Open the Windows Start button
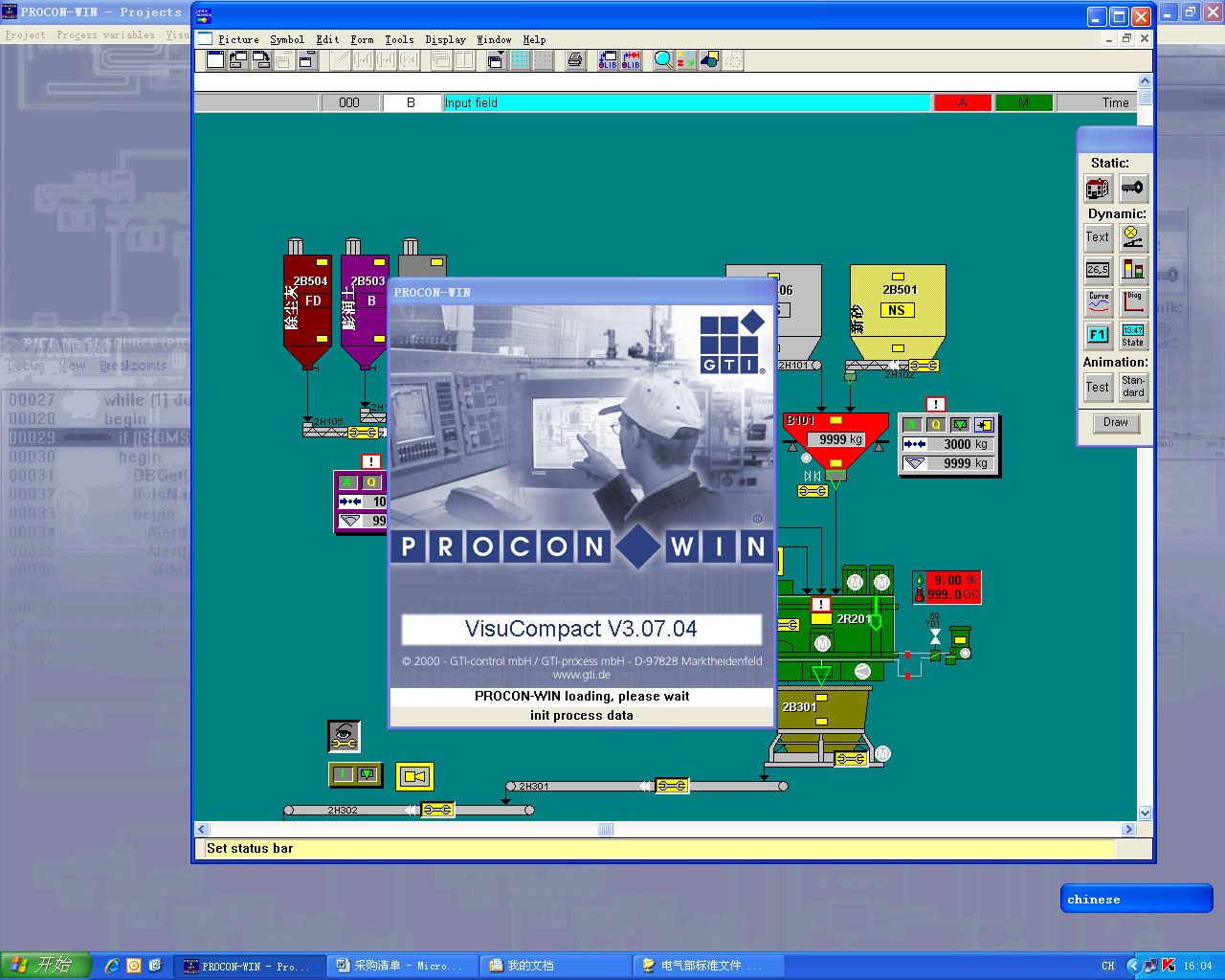 click(x=45, y=966)
